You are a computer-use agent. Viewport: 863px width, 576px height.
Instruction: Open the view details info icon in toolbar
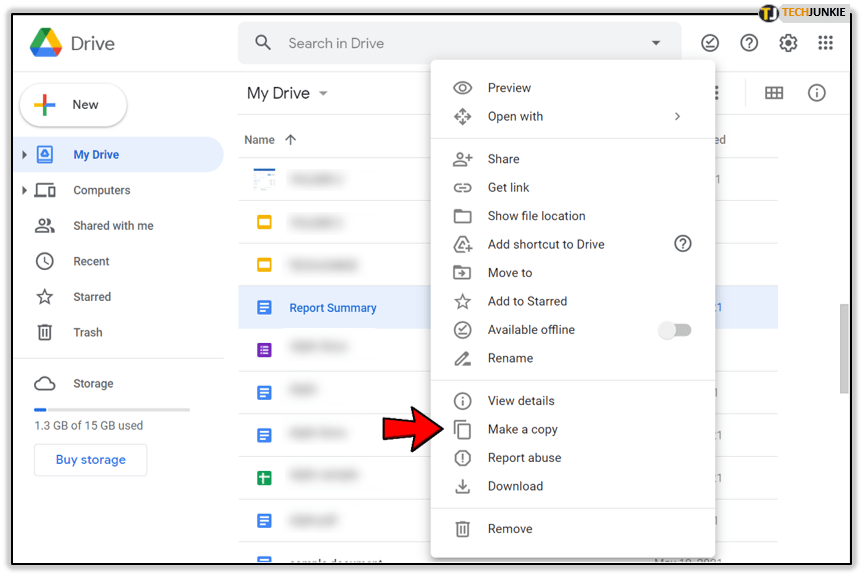[817, 93]
